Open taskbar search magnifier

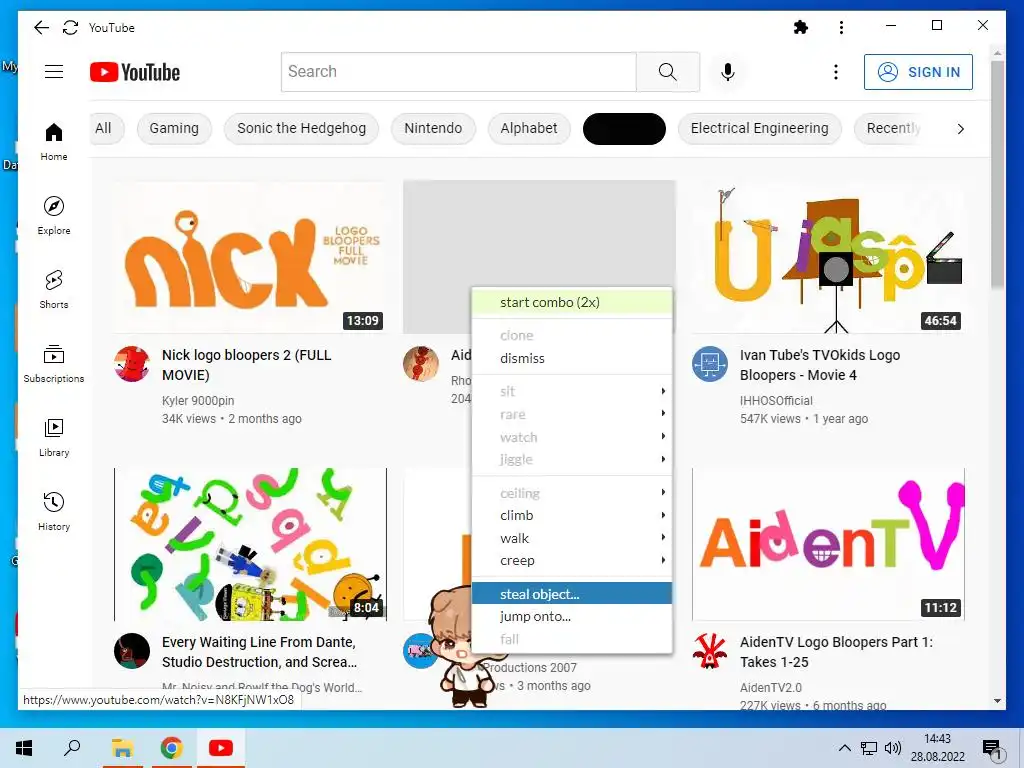(x=72, y=748)
